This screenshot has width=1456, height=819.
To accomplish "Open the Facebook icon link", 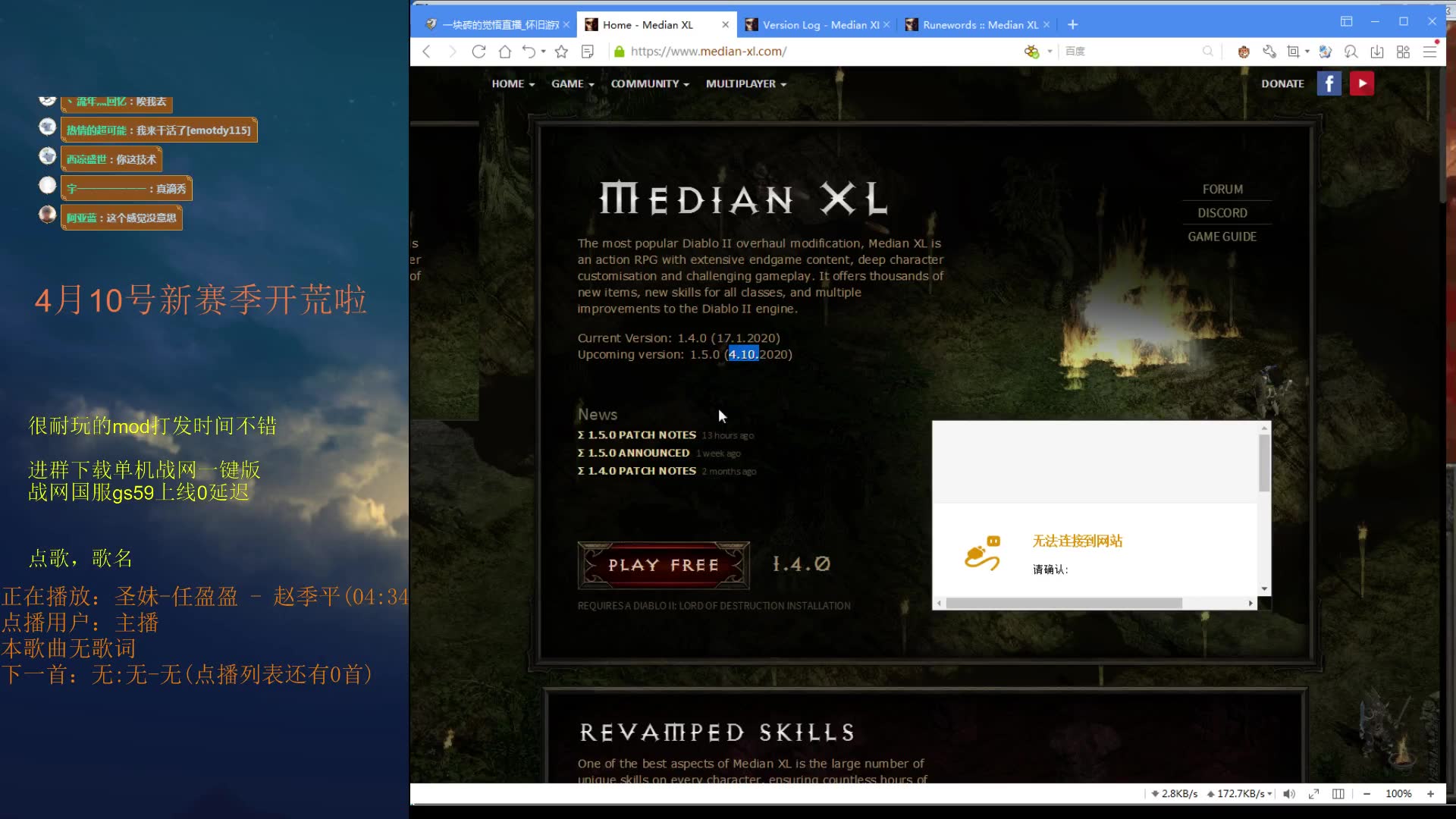I will pos(1329,83).
